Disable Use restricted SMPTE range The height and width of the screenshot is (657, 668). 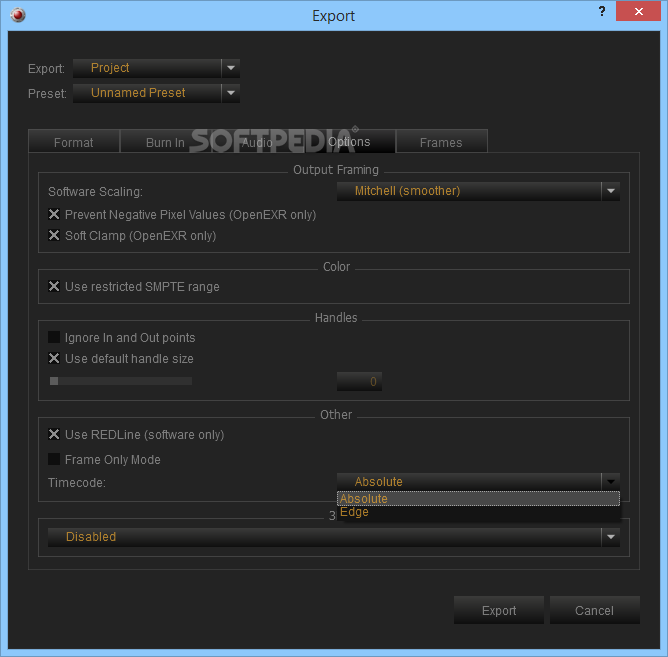[x=54, y=286]
